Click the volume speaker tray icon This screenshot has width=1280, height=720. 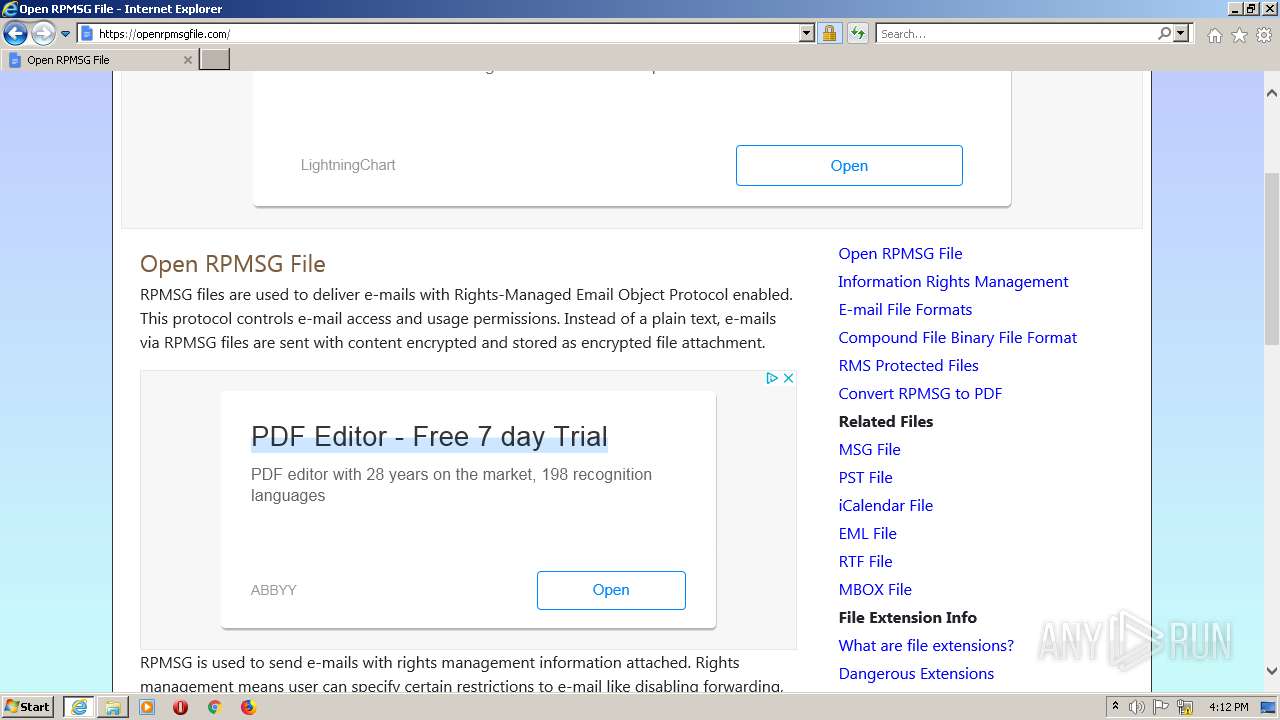pyautogui.click(x=1137, y=707)
